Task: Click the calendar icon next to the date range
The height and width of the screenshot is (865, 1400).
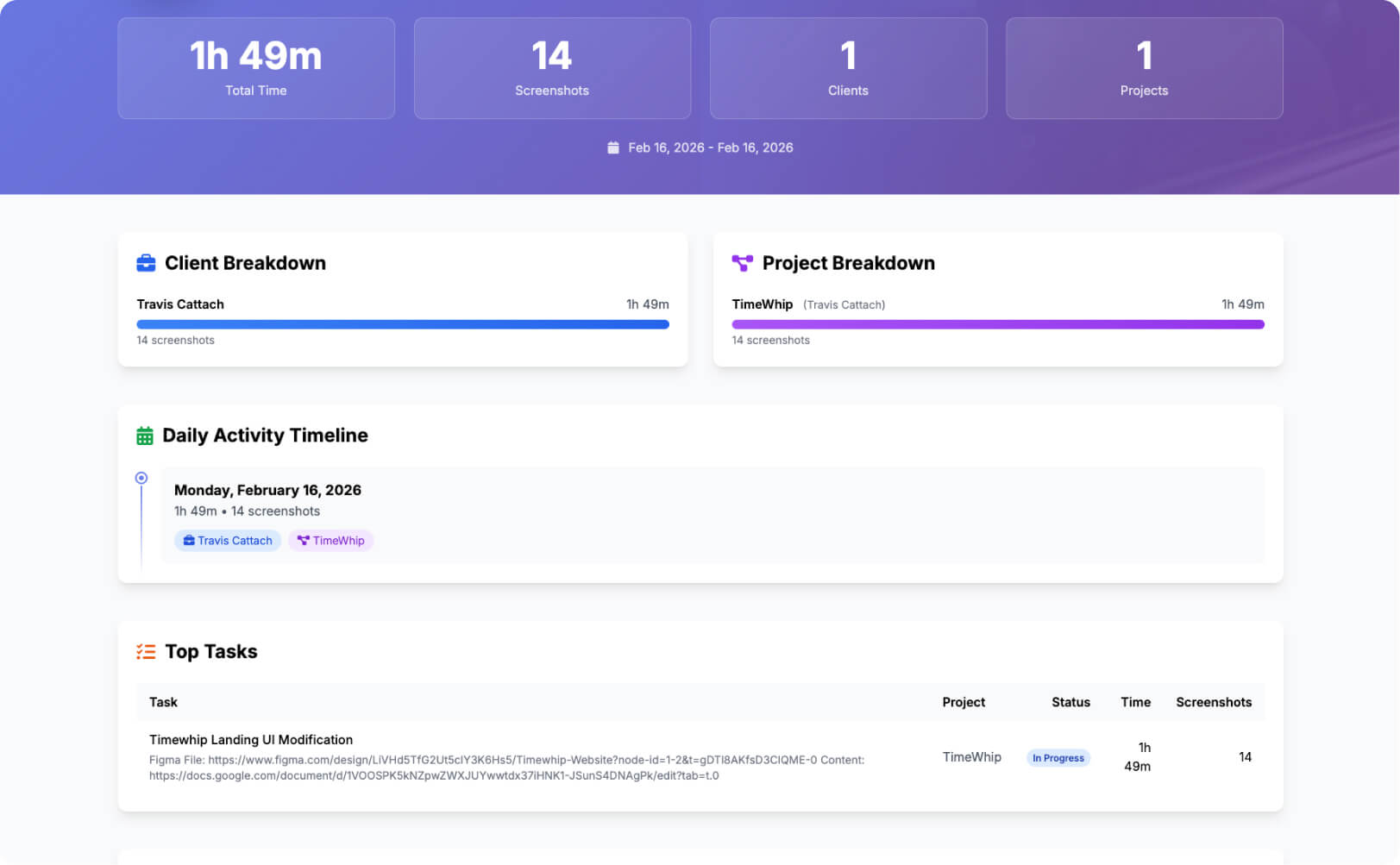Action: click(613, 148)
